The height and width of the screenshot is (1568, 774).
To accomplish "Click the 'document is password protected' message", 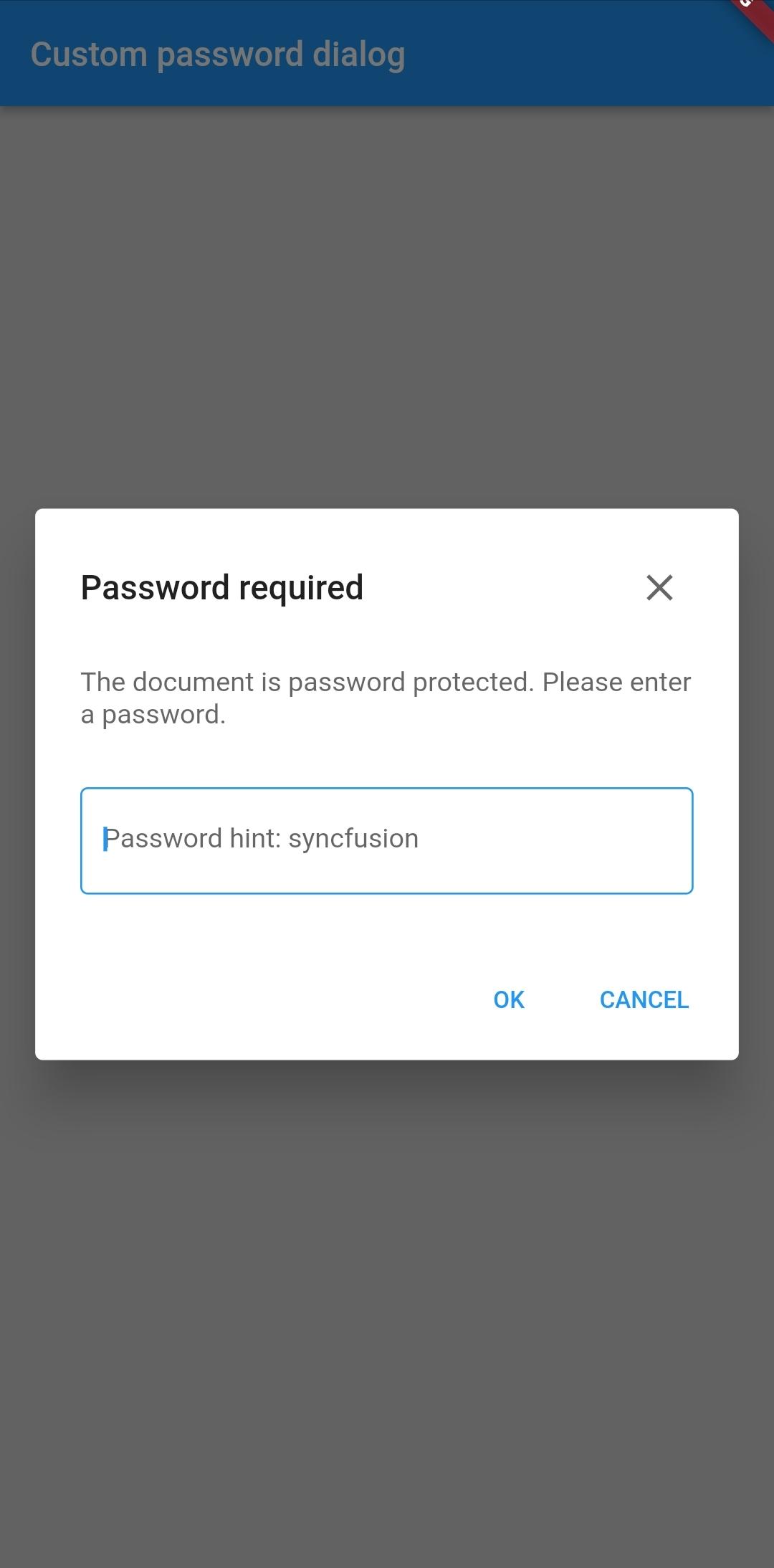I will [386, 683].
